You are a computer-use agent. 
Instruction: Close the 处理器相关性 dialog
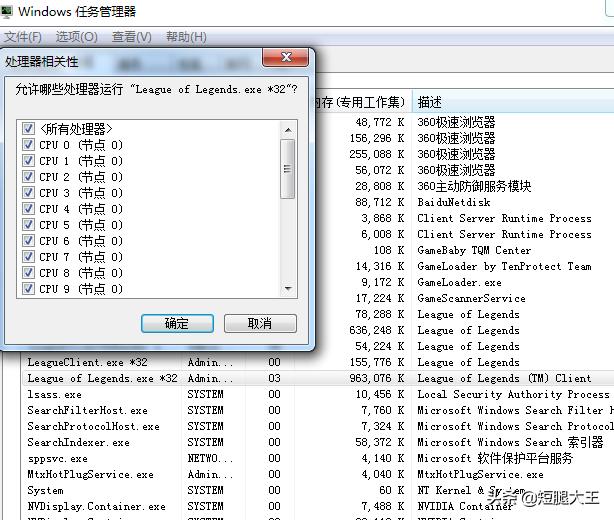pos(285,58)
